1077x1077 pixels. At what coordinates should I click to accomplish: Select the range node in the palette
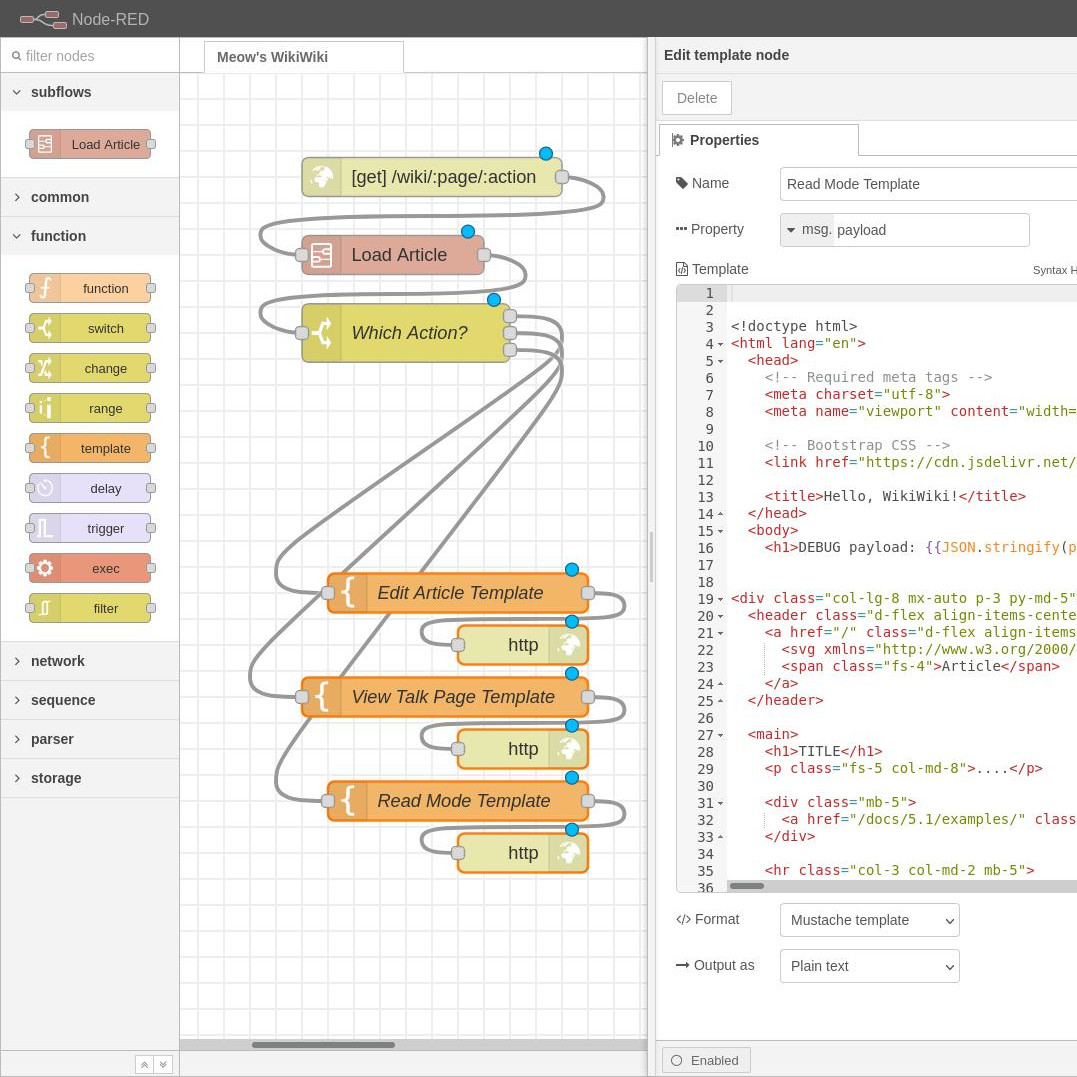90,408
